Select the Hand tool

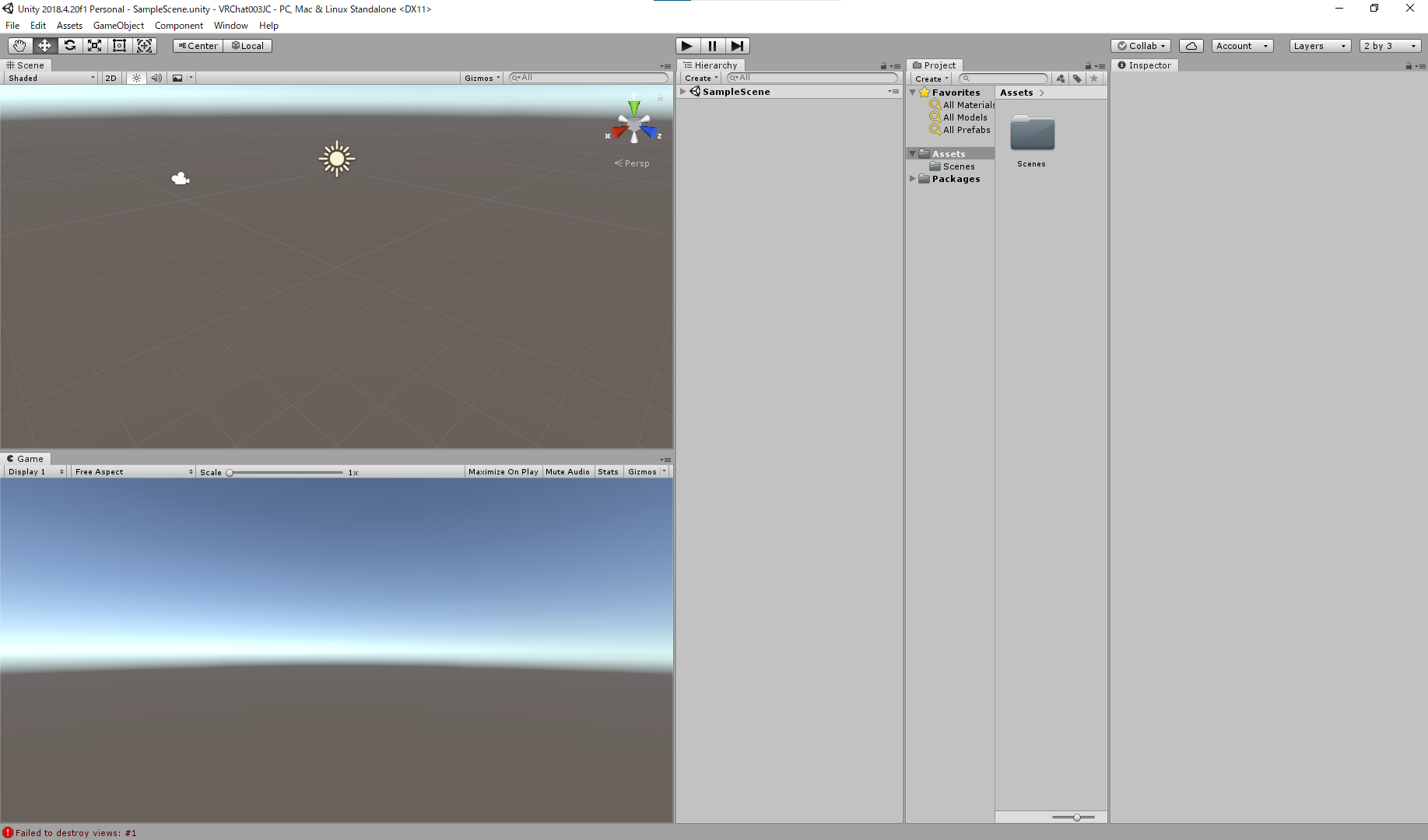click(19, 46)
